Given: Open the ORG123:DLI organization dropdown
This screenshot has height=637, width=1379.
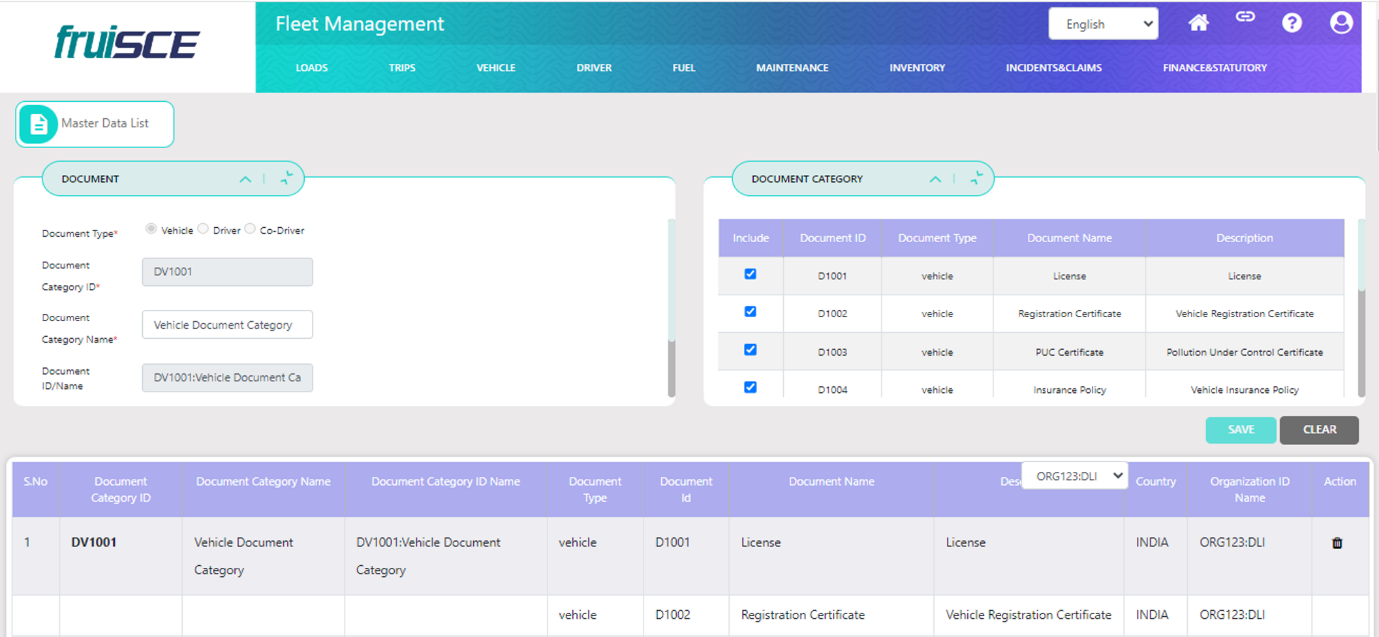Looking at the screenshot, I should (1074, 476).
